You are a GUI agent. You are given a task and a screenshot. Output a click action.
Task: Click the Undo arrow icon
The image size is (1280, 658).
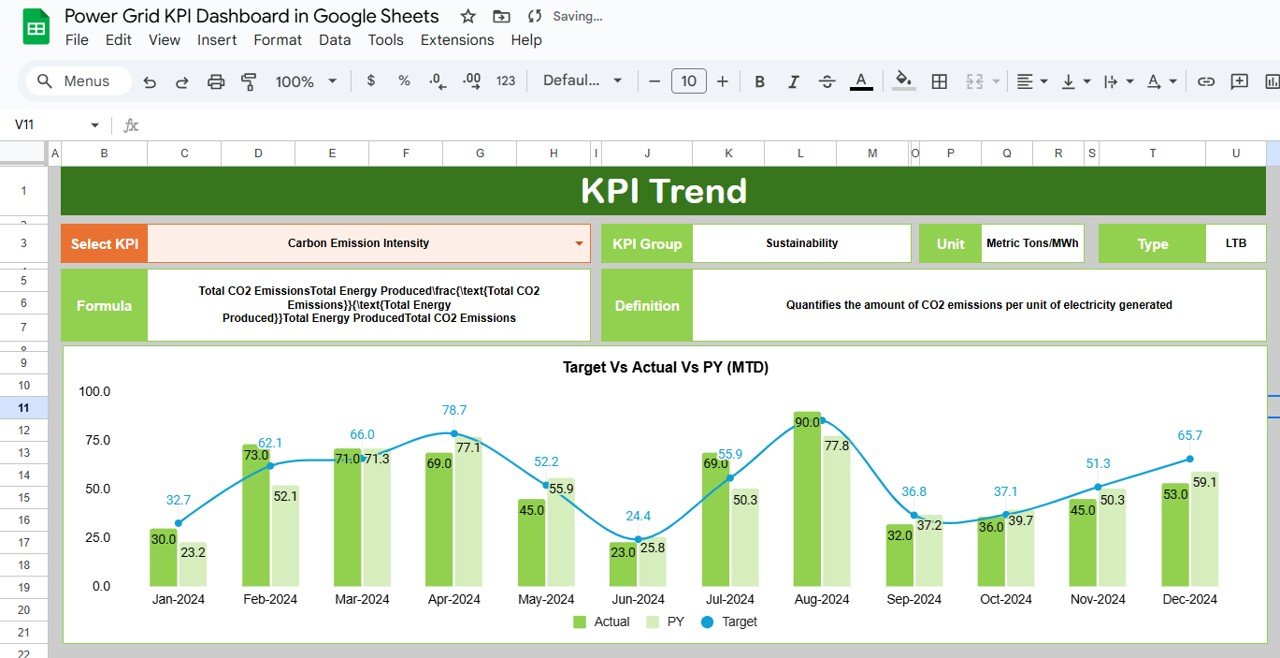[150, 82]
